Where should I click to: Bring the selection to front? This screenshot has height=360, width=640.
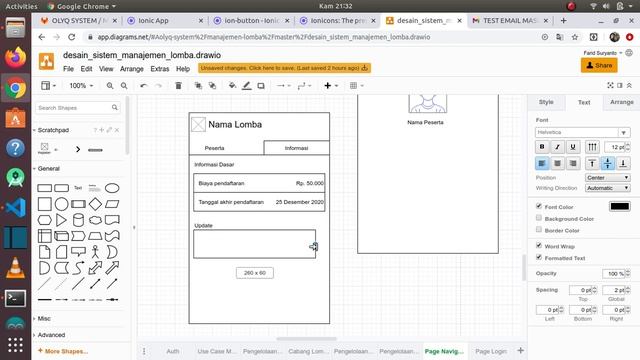pos(198,86)
